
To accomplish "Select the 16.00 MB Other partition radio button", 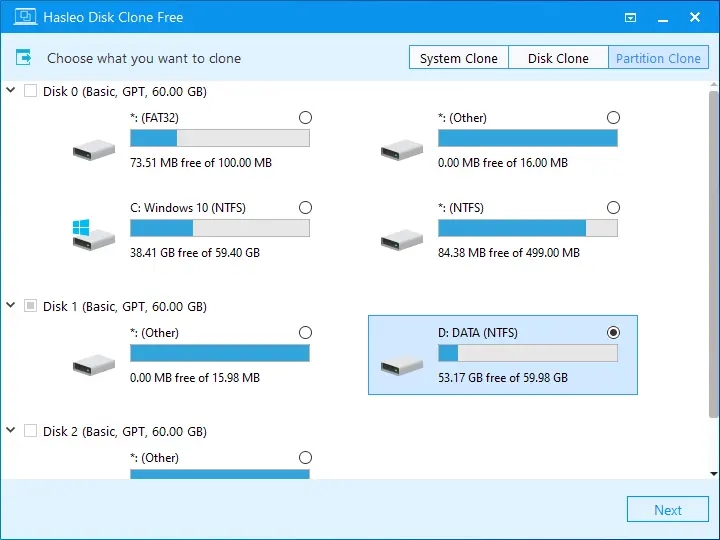I will coord(613,118).
